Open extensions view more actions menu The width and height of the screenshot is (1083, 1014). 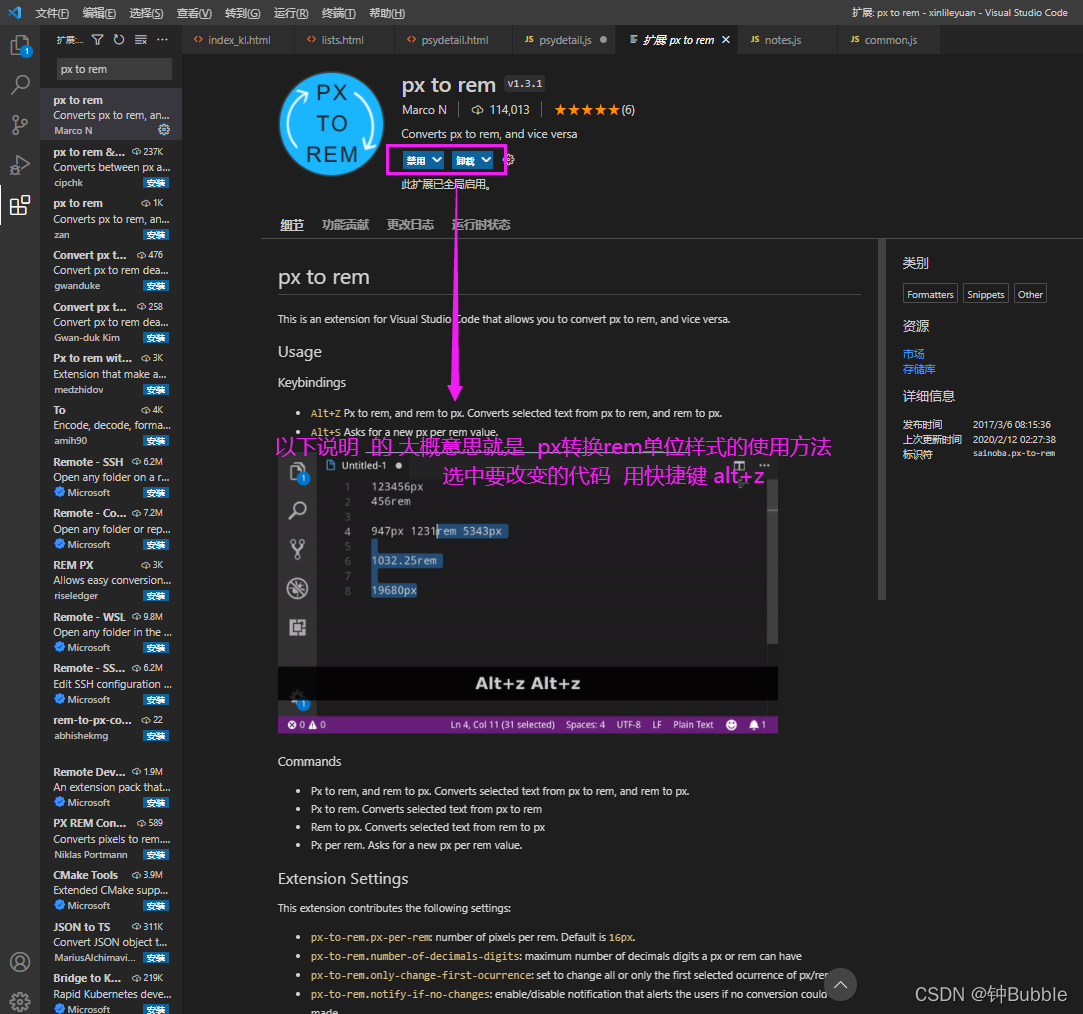point(162,40)
